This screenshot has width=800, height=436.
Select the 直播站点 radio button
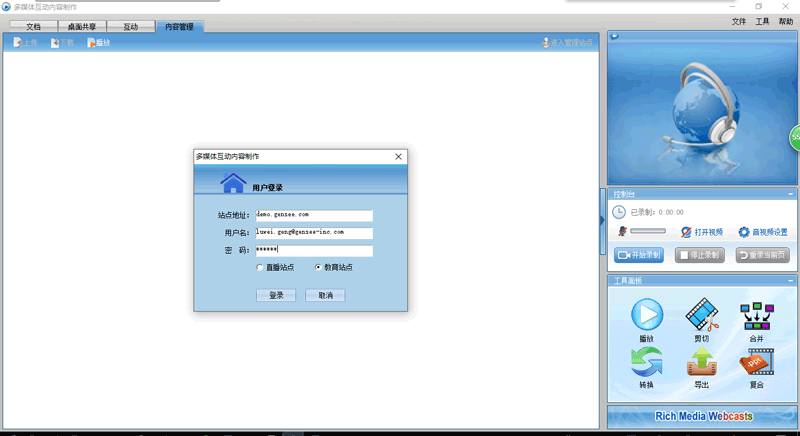point(261,268)
